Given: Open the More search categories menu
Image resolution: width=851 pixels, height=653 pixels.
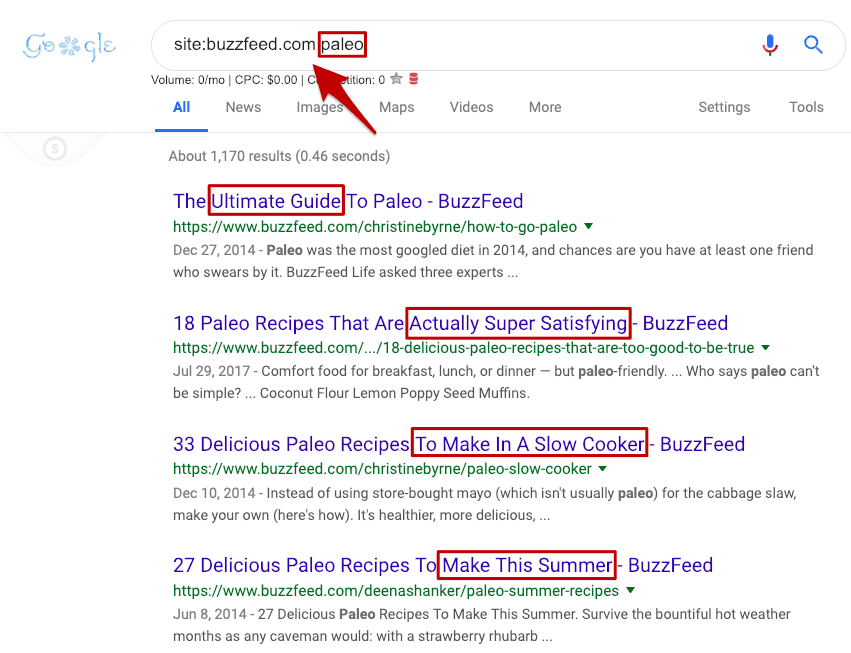Looking at the screenshot, I should coord(545,107).
